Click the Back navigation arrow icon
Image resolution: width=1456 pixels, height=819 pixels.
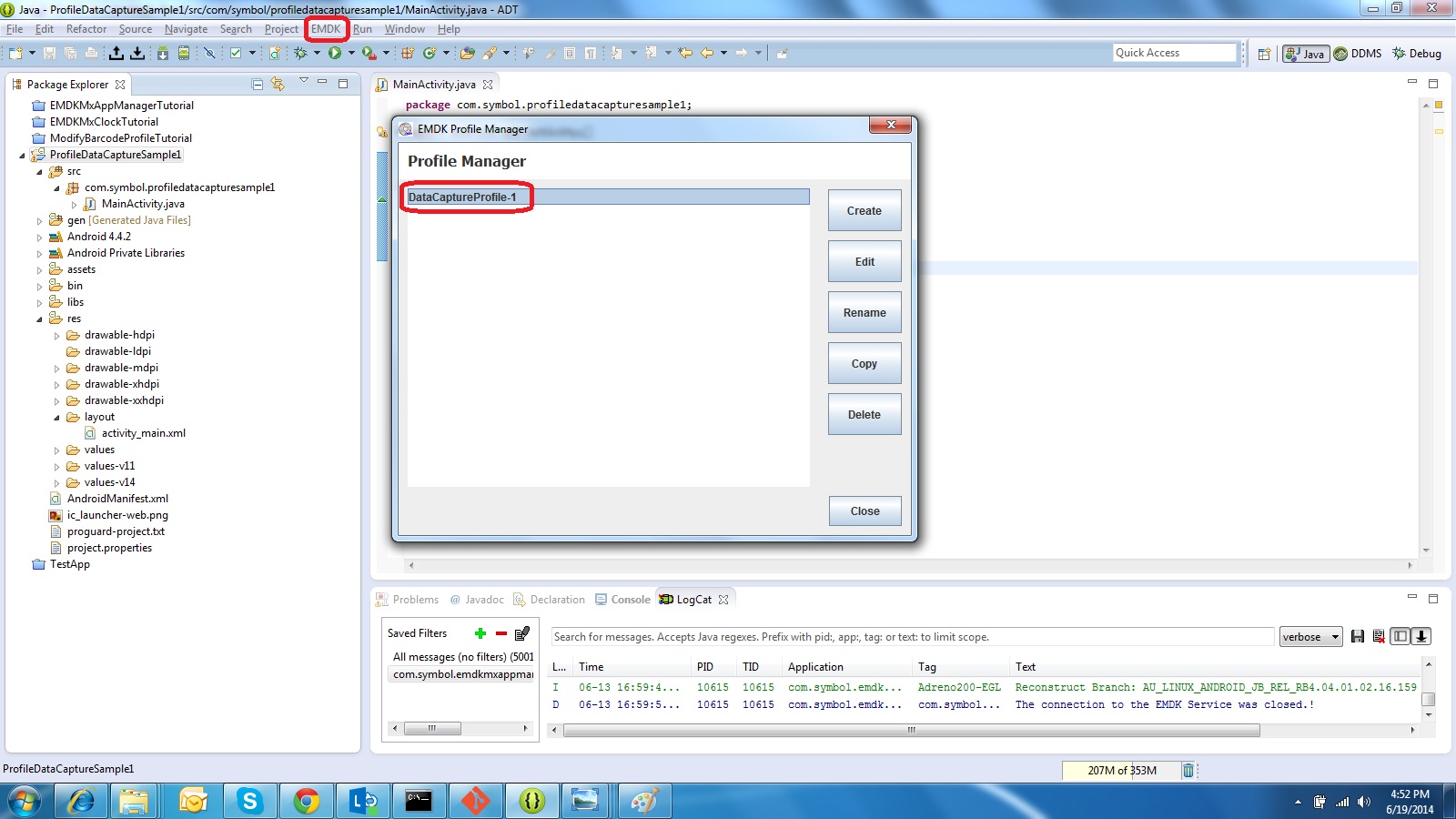click(x=707, y=53)
